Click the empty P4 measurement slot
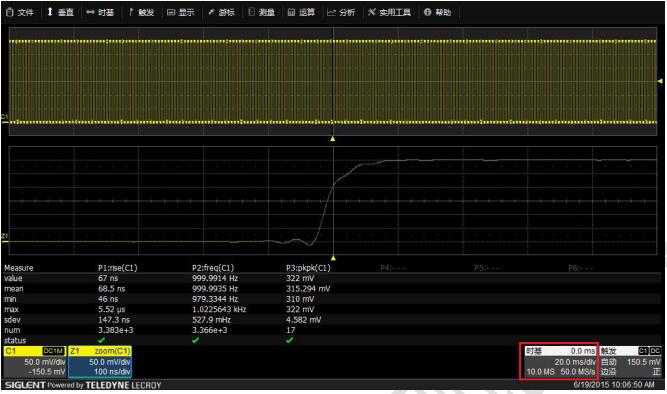667x394 pixels. tap(393, 268)
